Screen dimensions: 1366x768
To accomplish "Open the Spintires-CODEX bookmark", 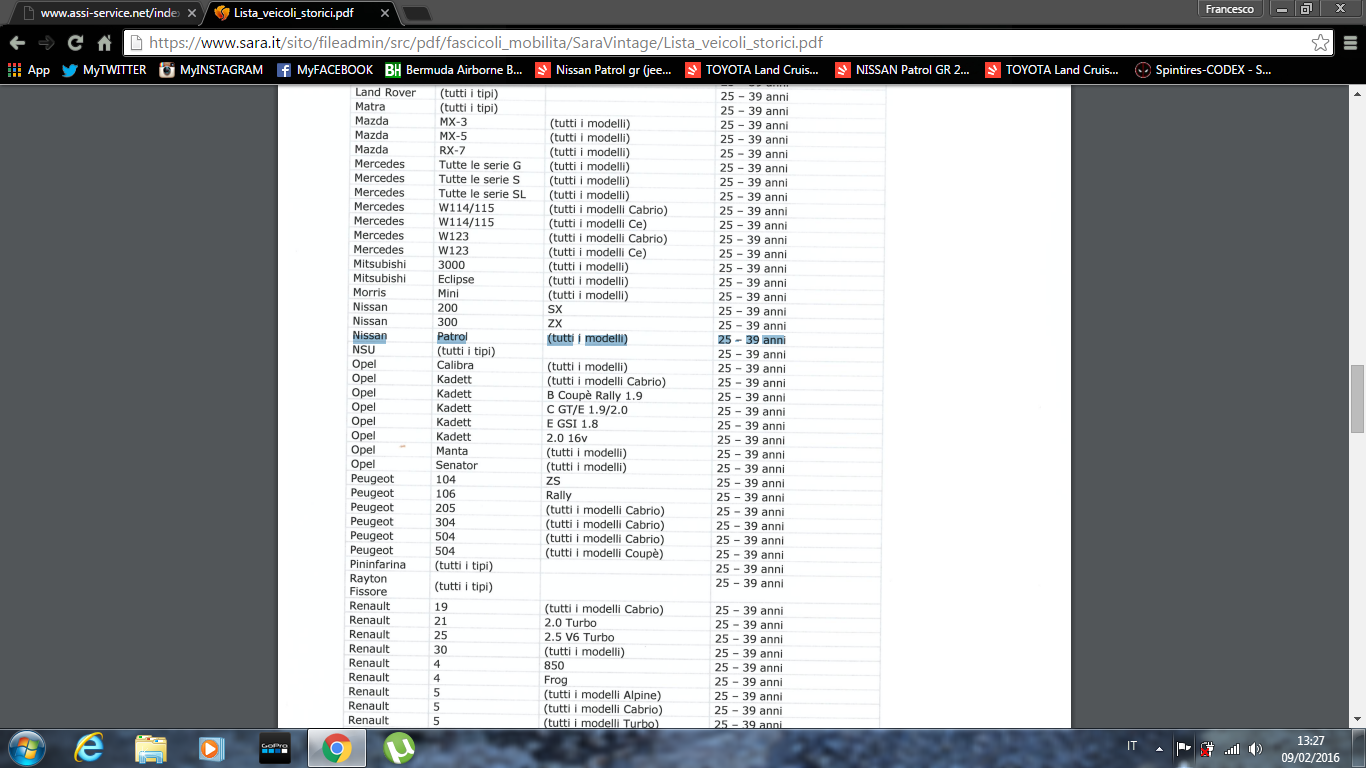I will [1203, 70].
